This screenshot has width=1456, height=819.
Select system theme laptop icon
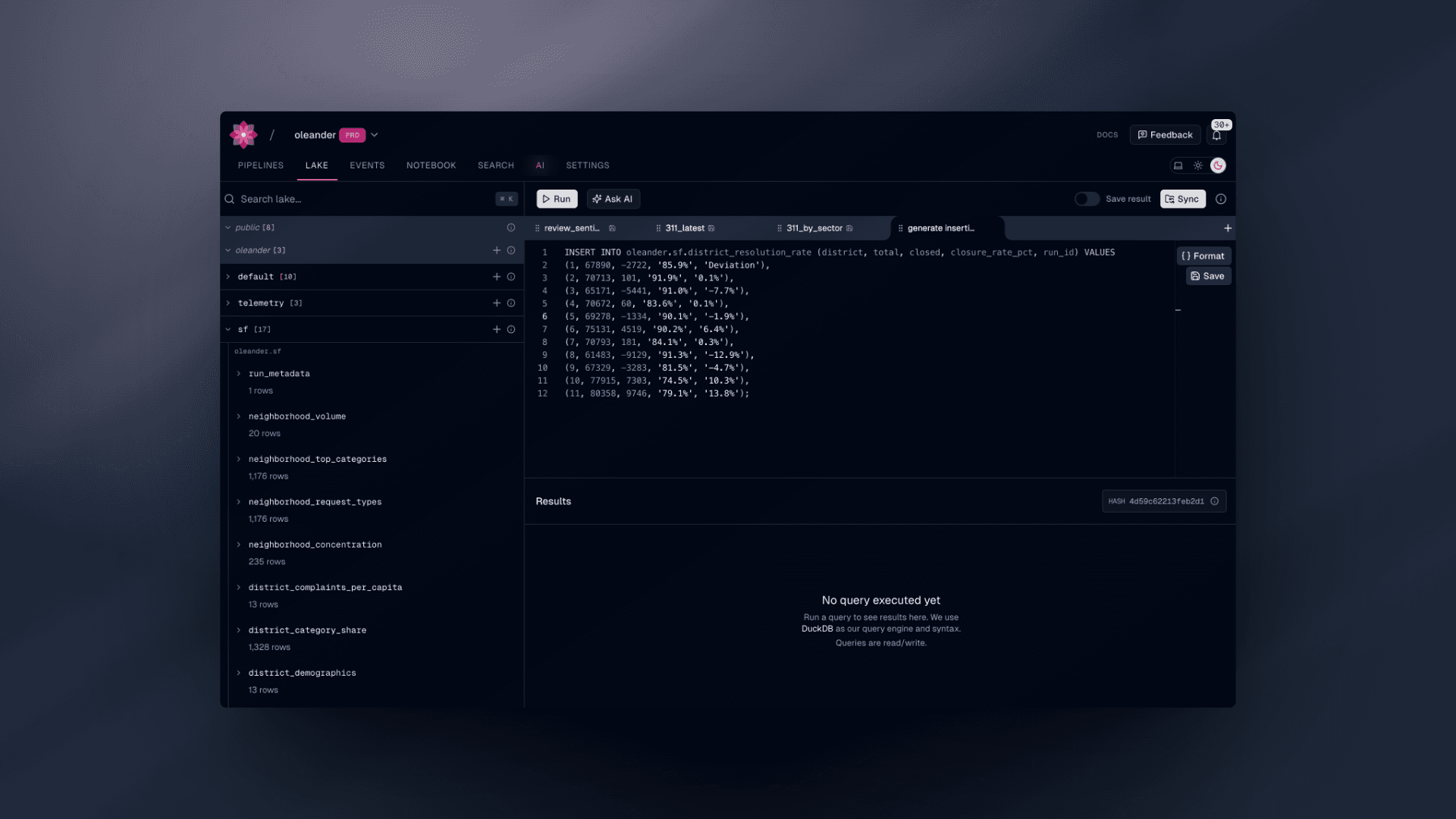1178,165
